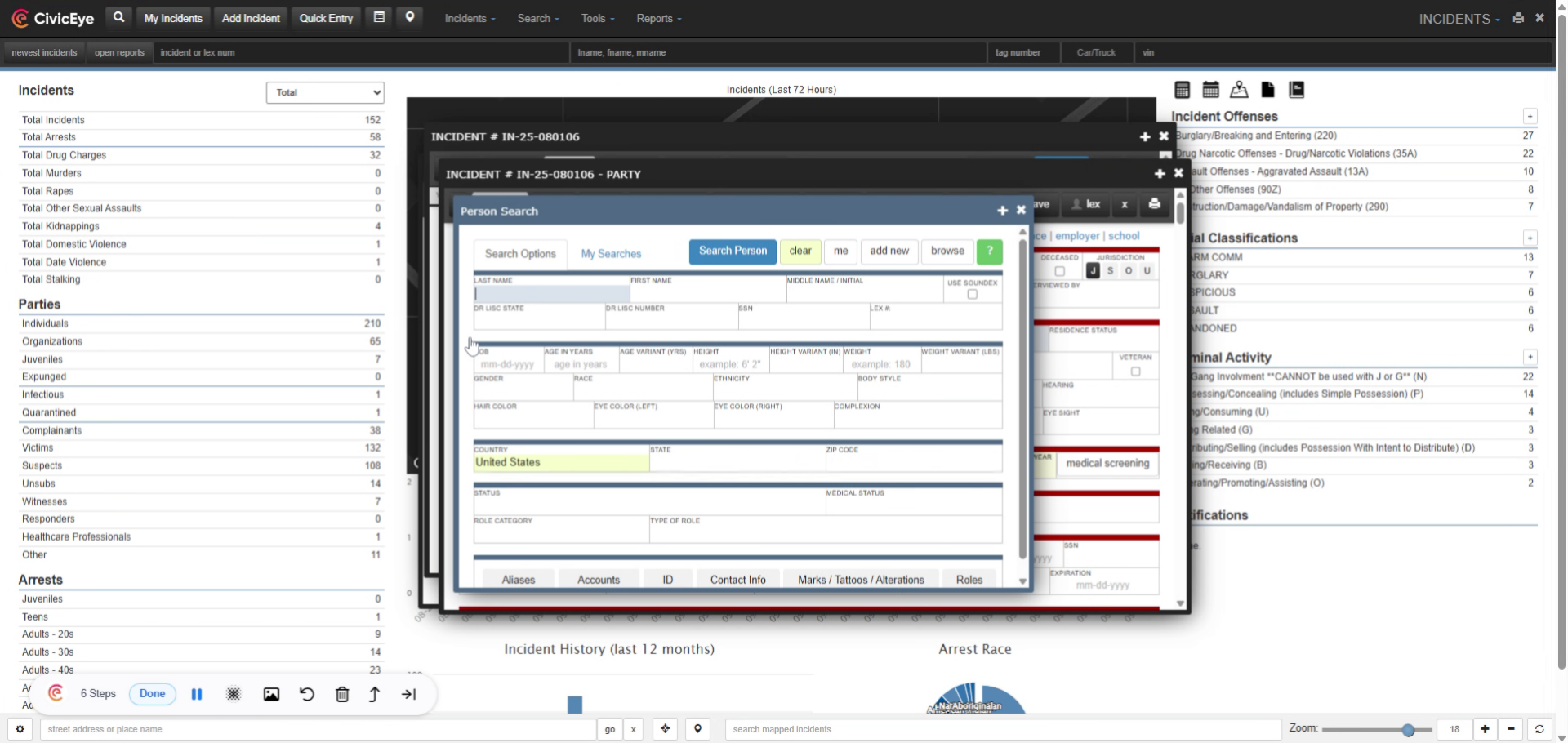Click the list view icon beside Quick Entry
The height and width of the screenshot is (743, 1568).
coord(379,17)
